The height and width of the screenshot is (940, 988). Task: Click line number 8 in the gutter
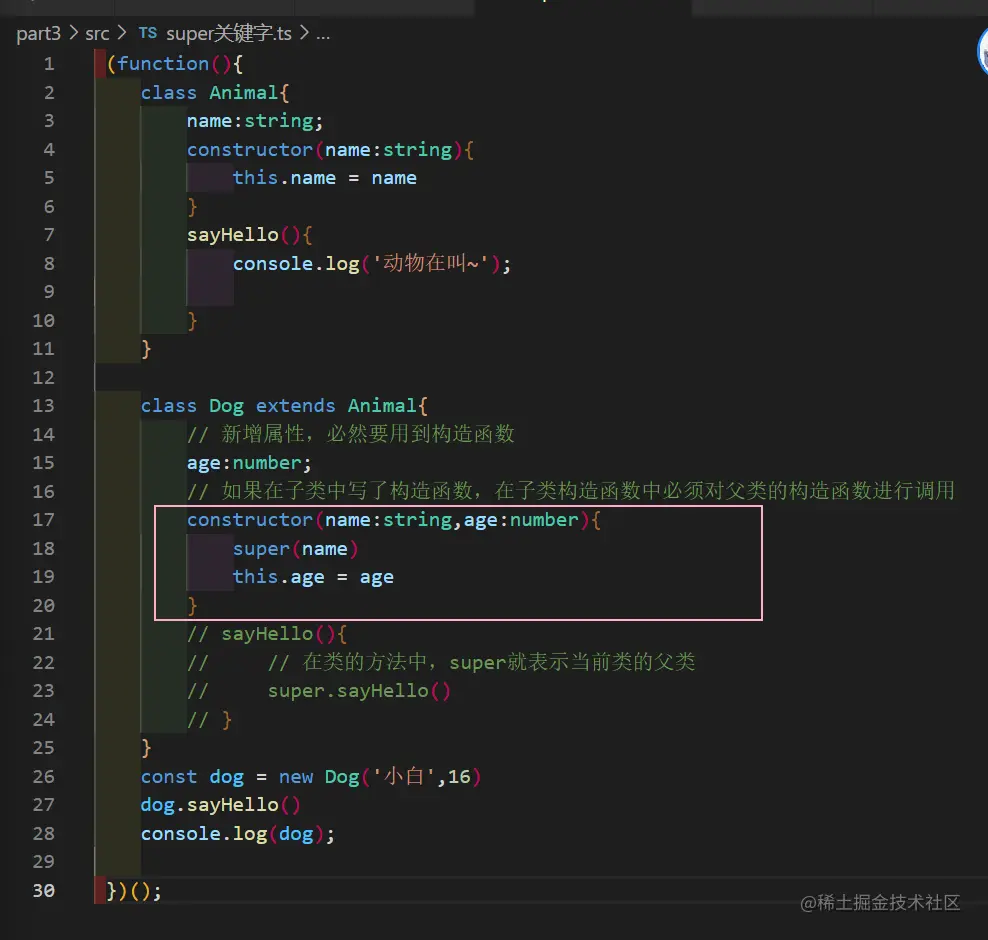49,263
